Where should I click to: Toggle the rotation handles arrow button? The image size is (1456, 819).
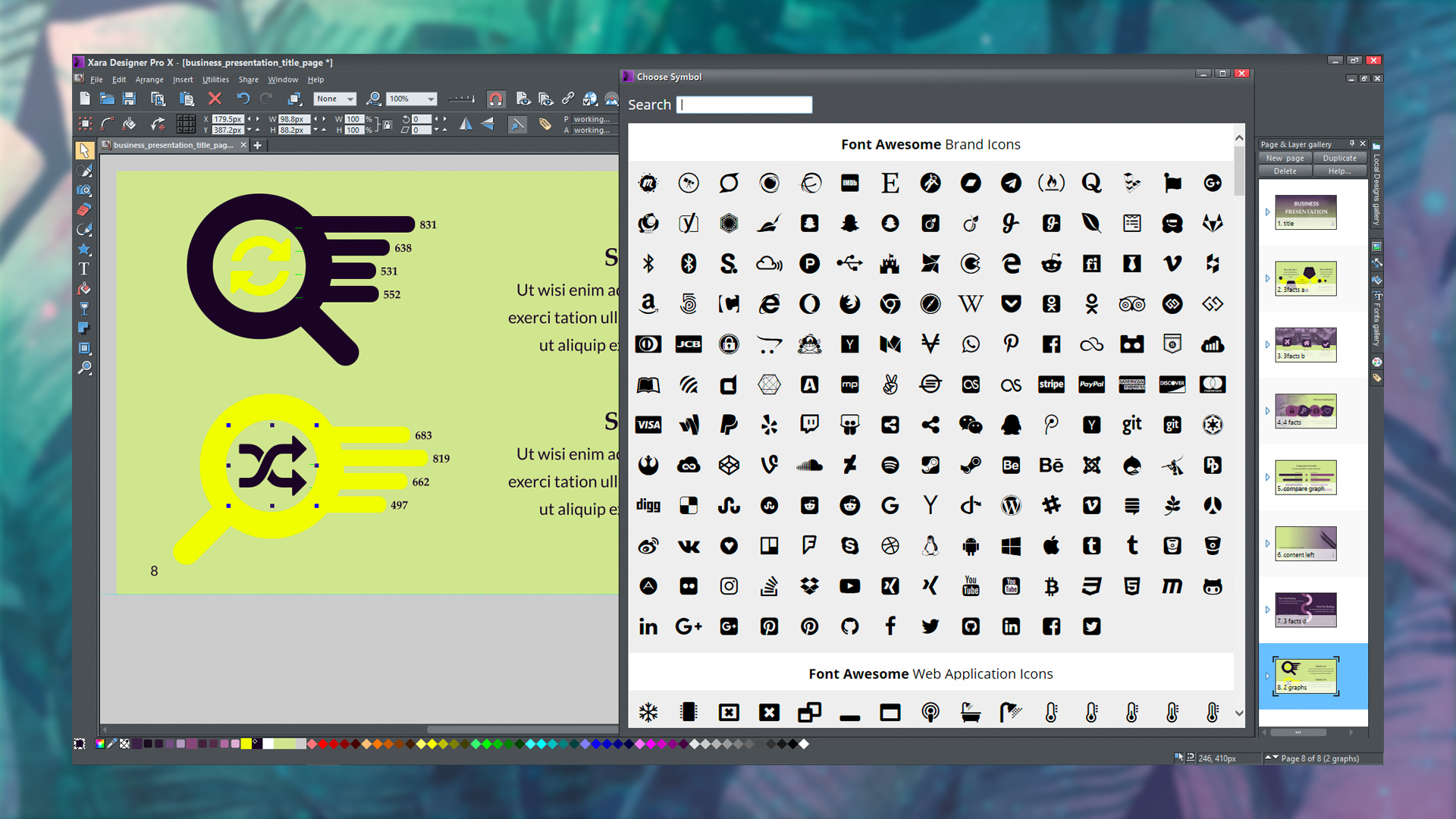517,124
